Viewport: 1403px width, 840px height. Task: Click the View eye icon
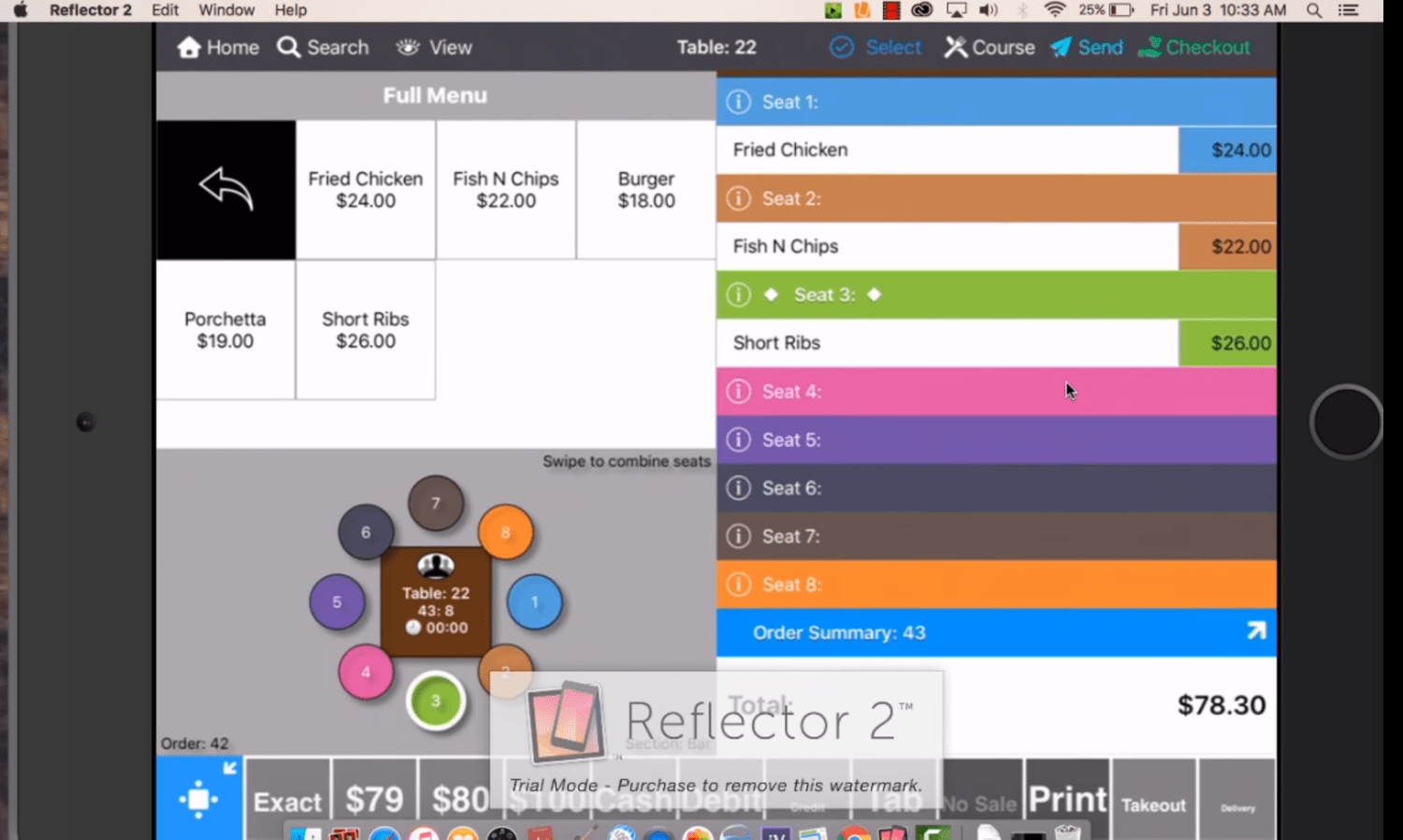(407, 47)
